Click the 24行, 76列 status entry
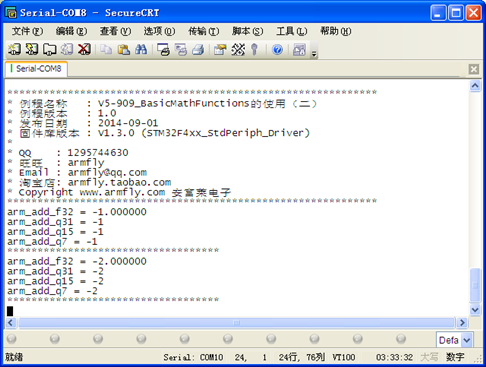This screenshot has width=486, height=367. [x=302, y=357]
